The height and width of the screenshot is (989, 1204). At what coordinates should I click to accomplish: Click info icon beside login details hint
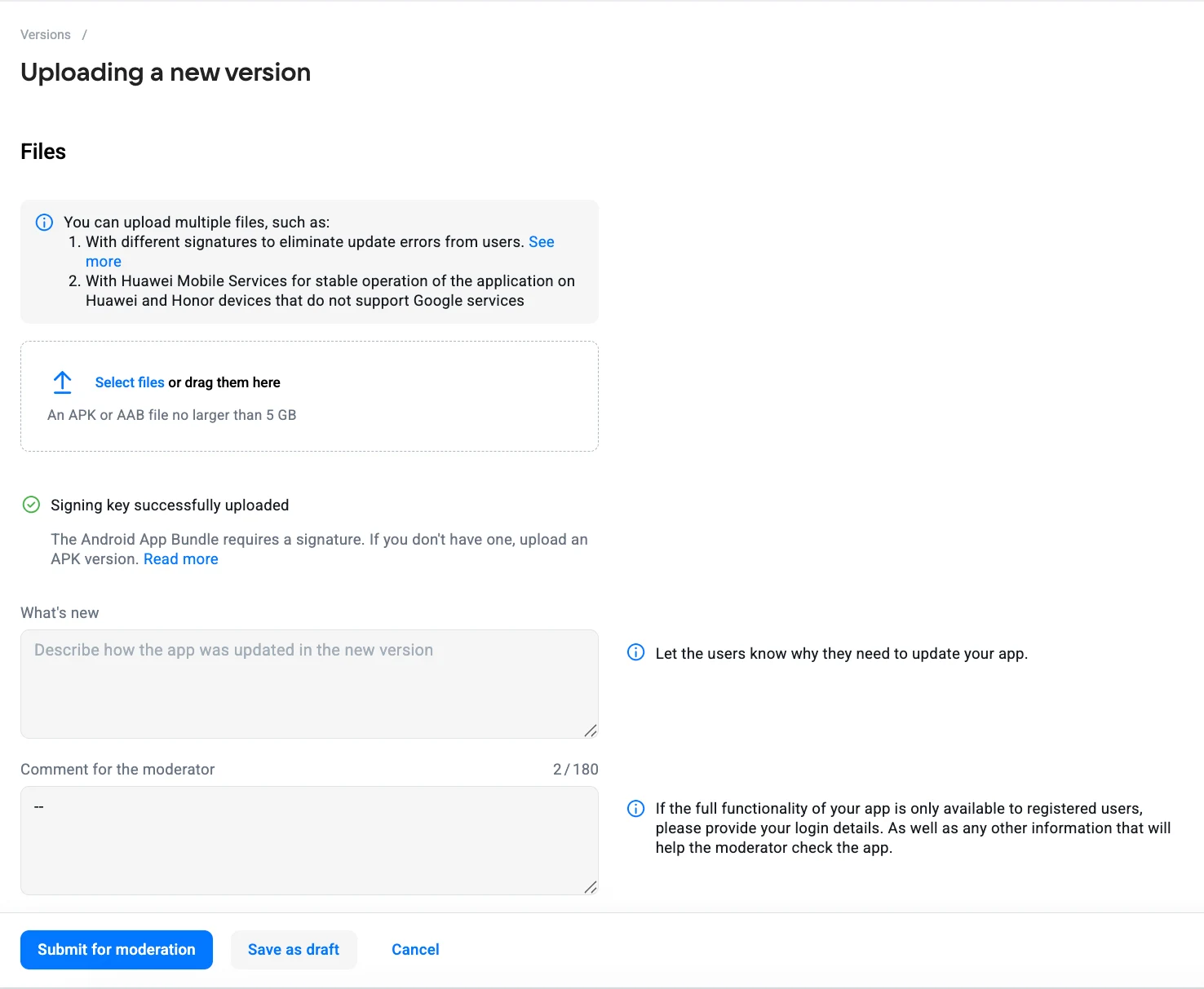pos(635,808)
